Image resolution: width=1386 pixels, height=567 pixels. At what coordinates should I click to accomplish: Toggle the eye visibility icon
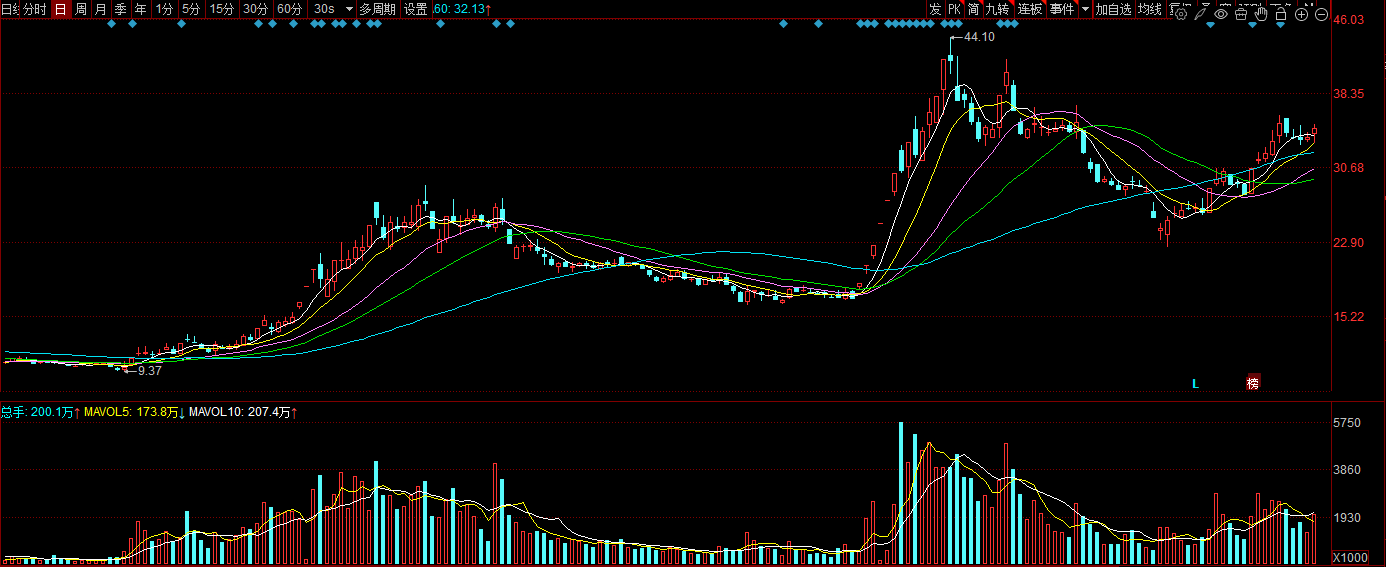point(1221,14)
